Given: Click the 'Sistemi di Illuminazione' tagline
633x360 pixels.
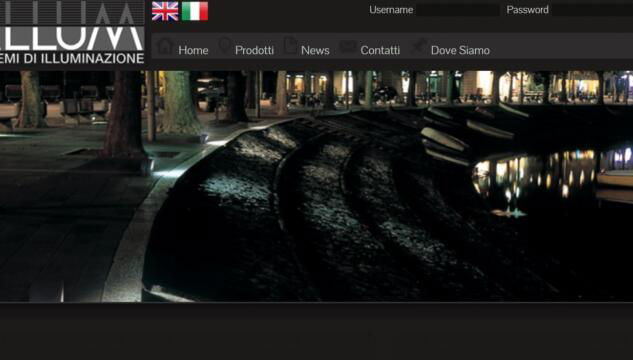Looking at the screenshot, I should click(x=72, y=58).
